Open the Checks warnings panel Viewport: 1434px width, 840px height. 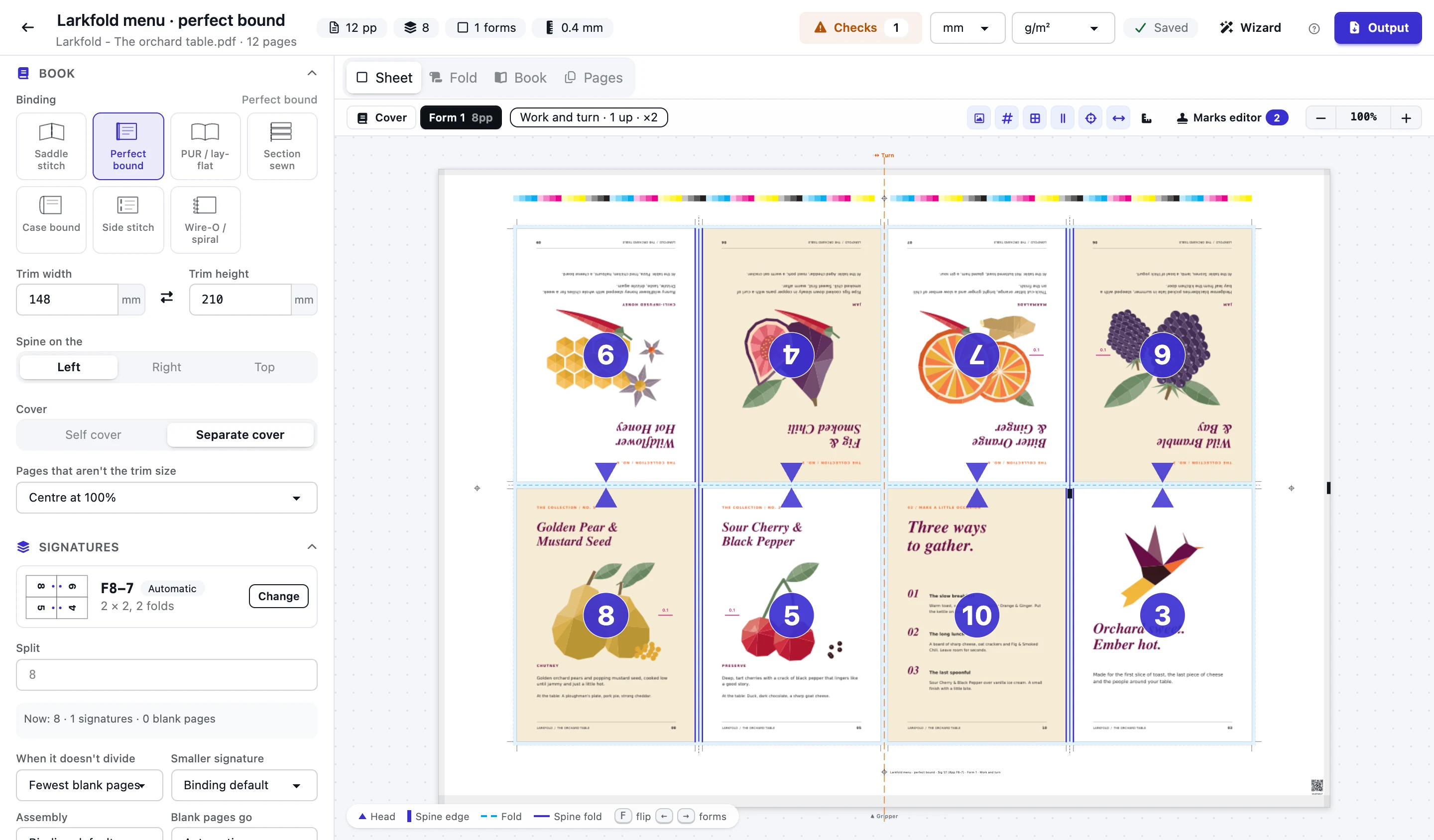coord(860,28)
